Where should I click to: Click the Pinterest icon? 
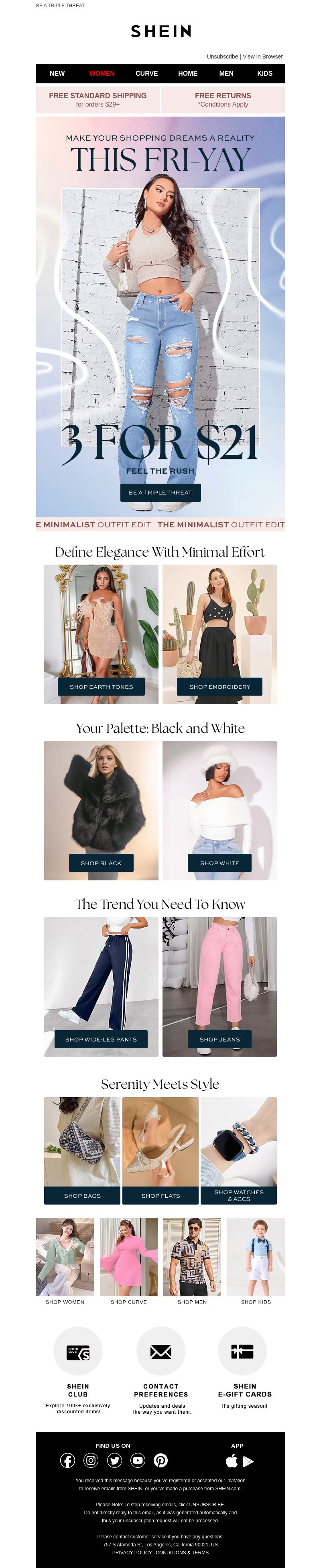tap(161, 1460)
